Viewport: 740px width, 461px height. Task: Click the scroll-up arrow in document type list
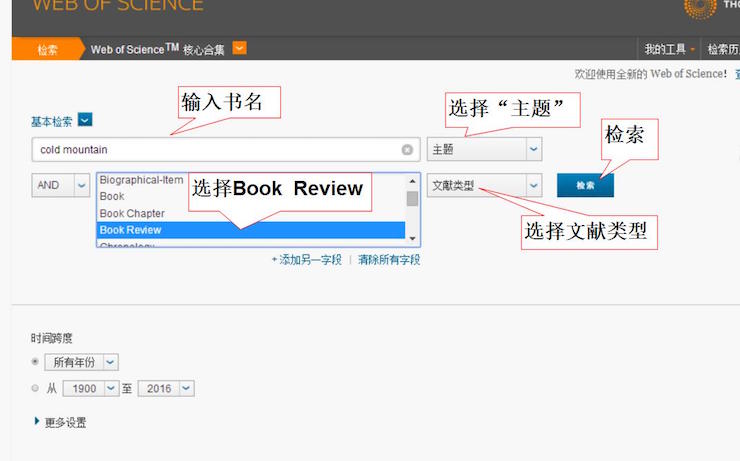pos(412,181)
